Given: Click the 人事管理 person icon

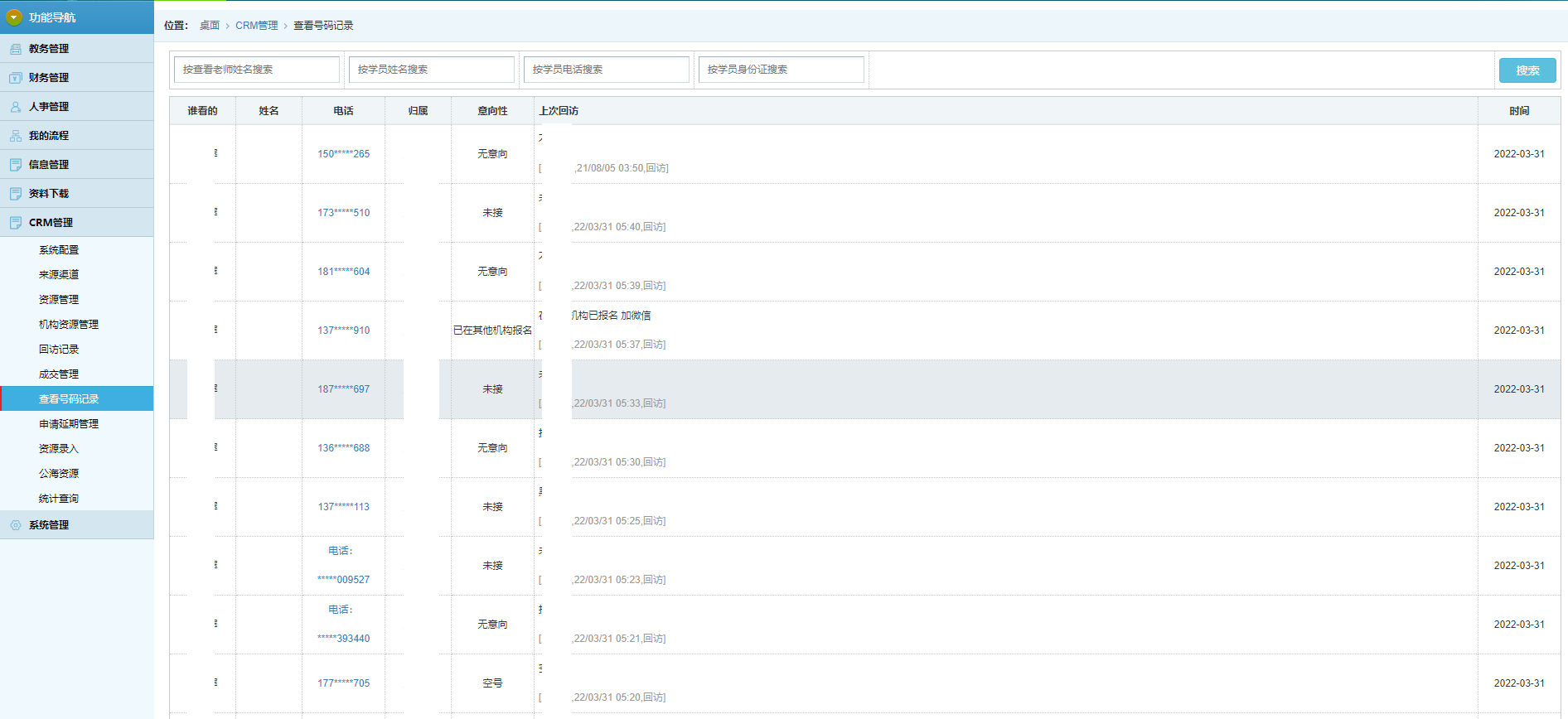Looking at the screenshot, I should tap(16, 107).
